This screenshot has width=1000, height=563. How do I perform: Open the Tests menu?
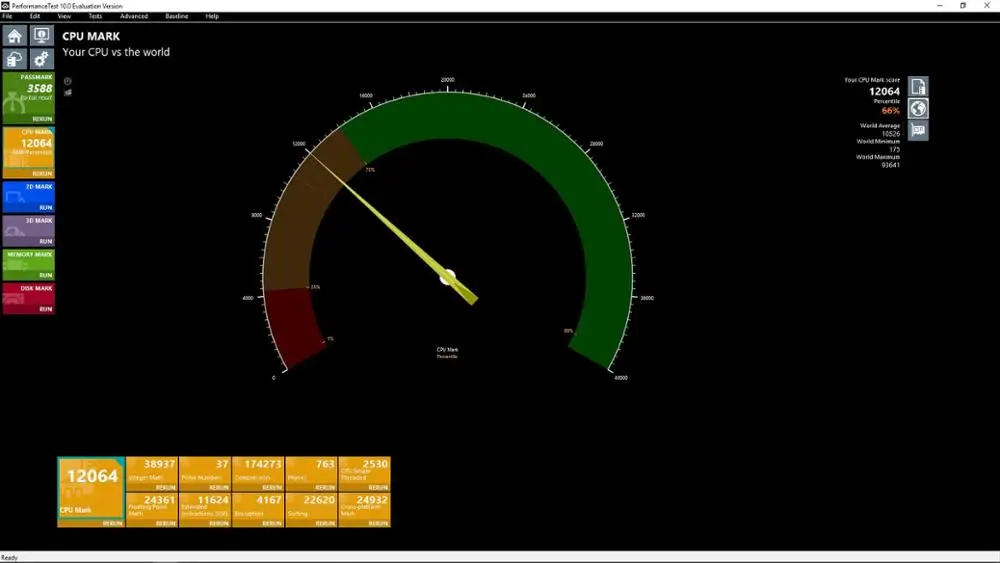(x=95, y=16)
